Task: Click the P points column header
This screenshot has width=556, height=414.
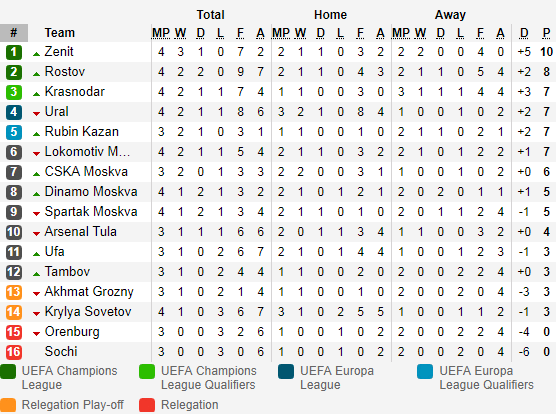Action: point(546,33)
